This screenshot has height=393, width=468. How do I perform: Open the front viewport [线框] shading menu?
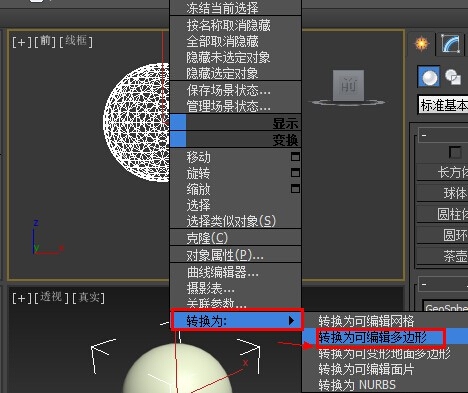point(76,41)
